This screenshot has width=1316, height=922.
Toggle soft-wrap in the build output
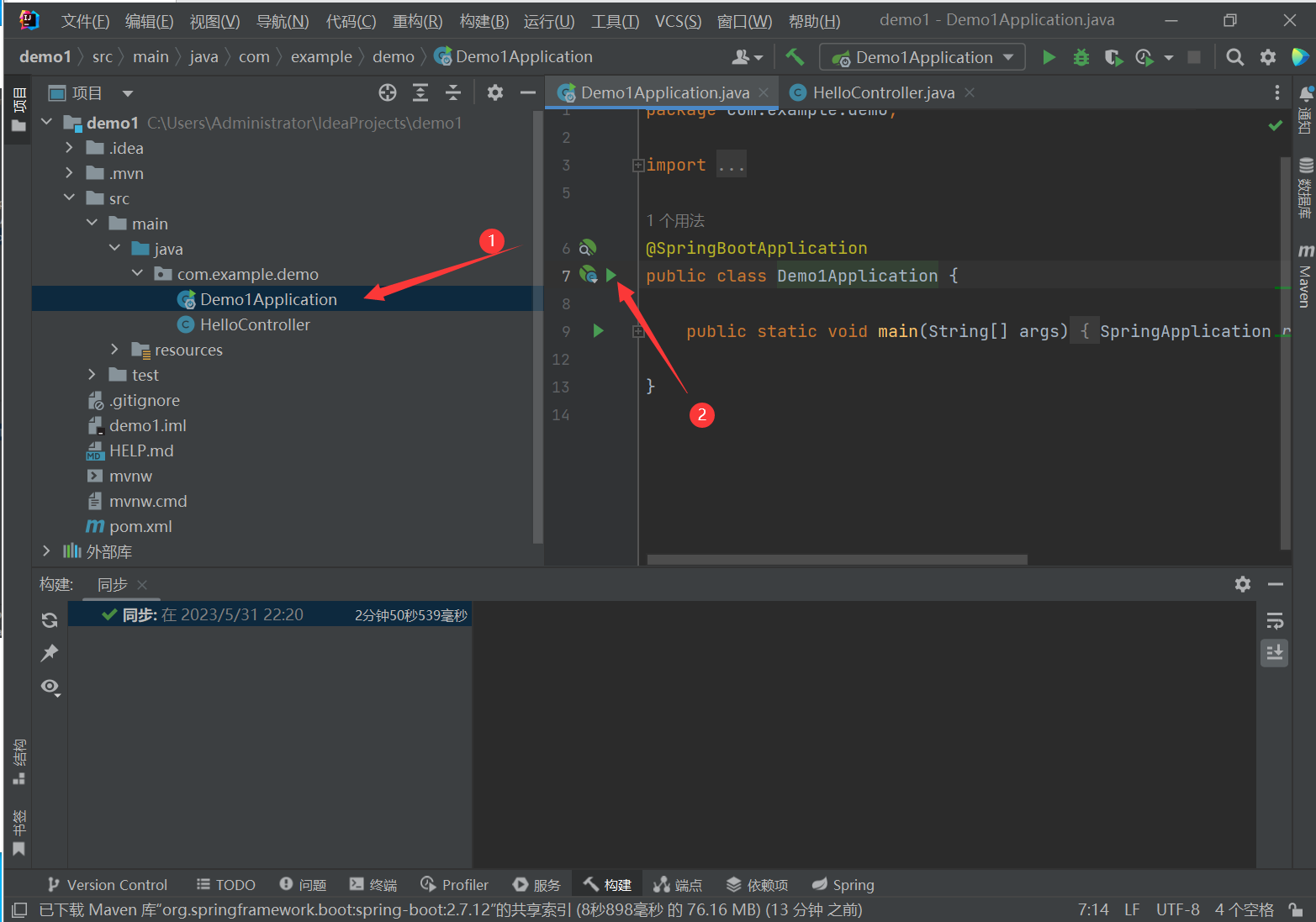pos(1275,620)
